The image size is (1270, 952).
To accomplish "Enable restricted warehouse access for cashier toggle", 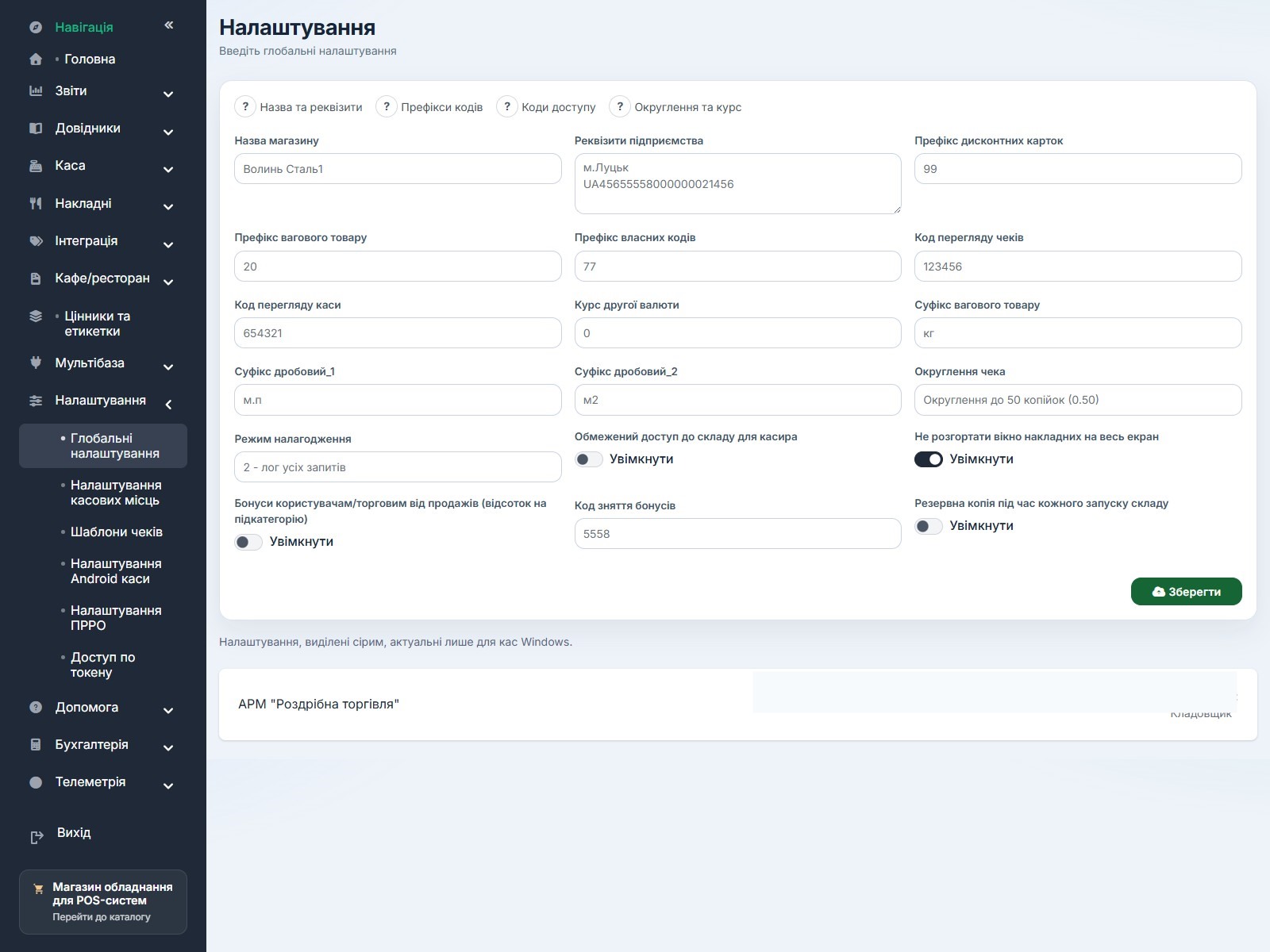I will [x=589, y=459].
